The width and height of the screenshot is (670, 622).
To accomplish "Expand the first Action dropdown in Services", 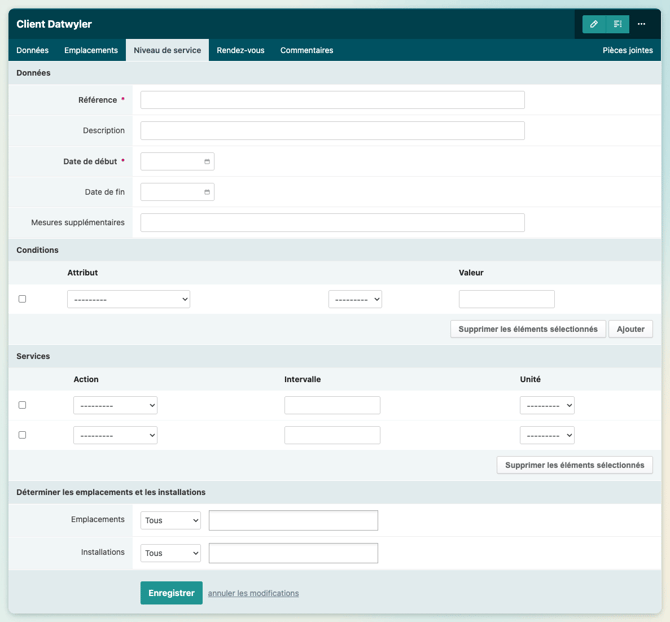I will pos(115,405).
